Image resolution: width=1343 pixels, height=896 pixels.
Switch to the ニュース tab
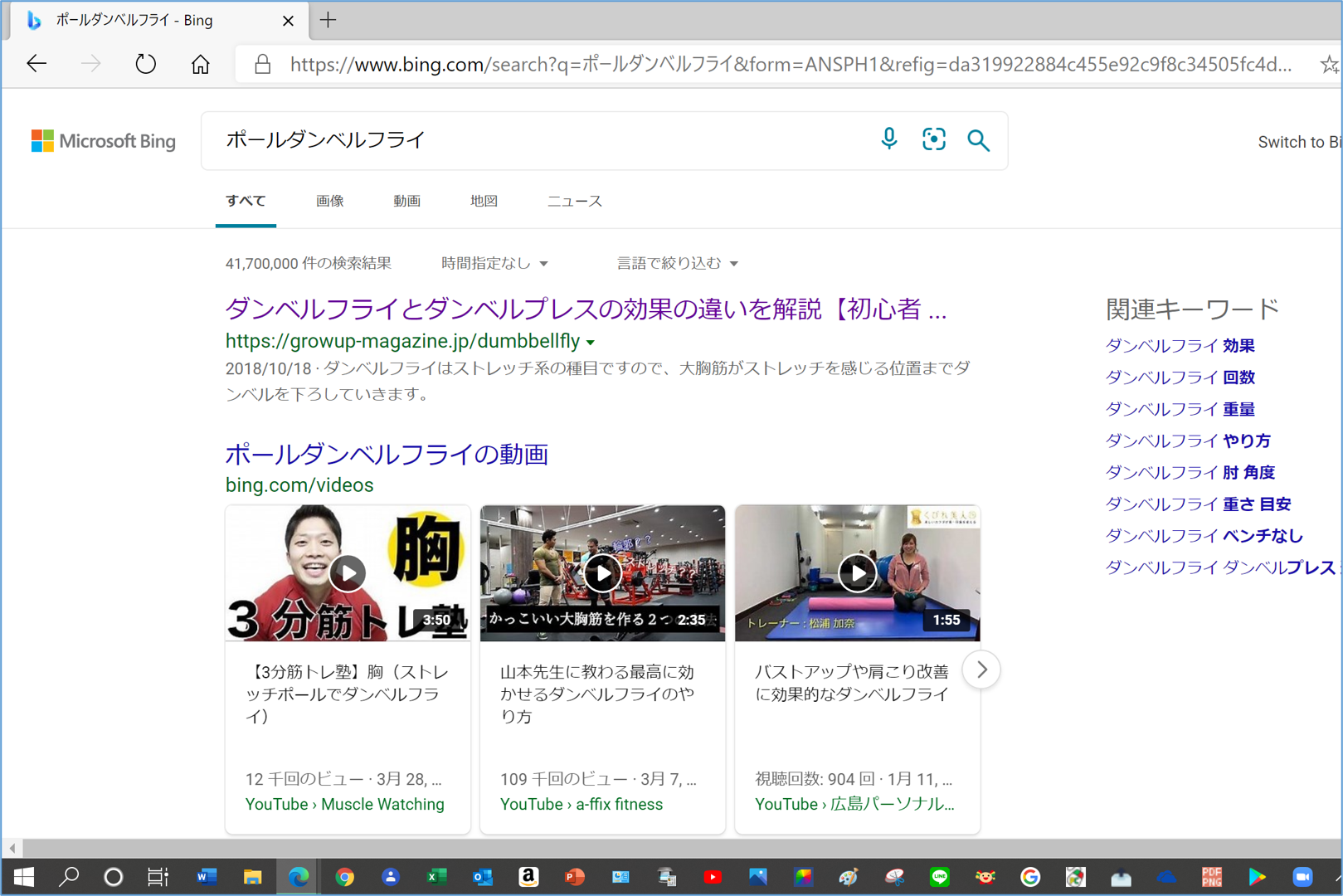tap(574, 201)
